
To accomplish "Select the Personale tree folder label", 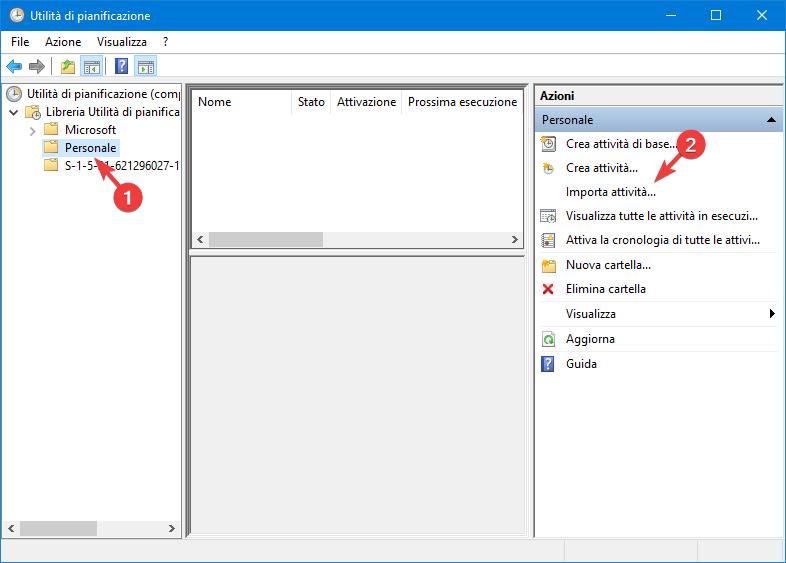I will pyautogui.click(x=90, y=147).
